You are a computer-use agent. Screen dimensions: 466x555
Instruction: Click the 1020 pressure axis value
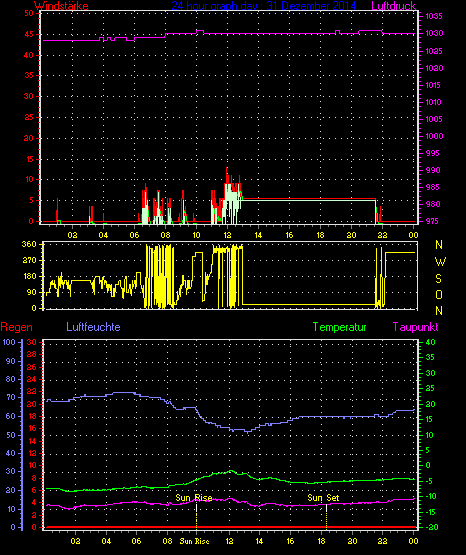(434, 68)
